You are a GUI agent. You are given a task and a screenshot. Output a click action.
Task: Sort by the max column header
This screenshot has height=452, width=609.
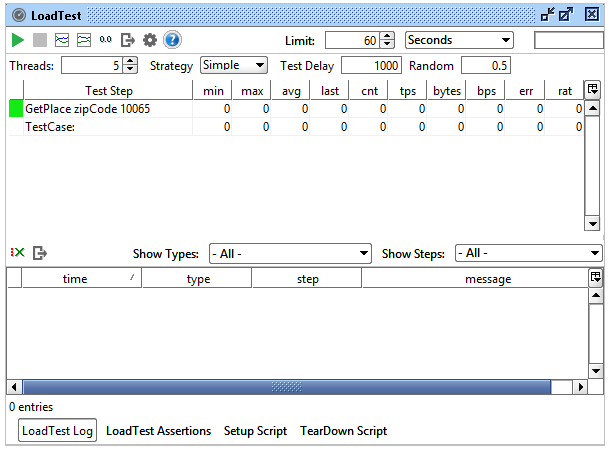click(252, 90)
